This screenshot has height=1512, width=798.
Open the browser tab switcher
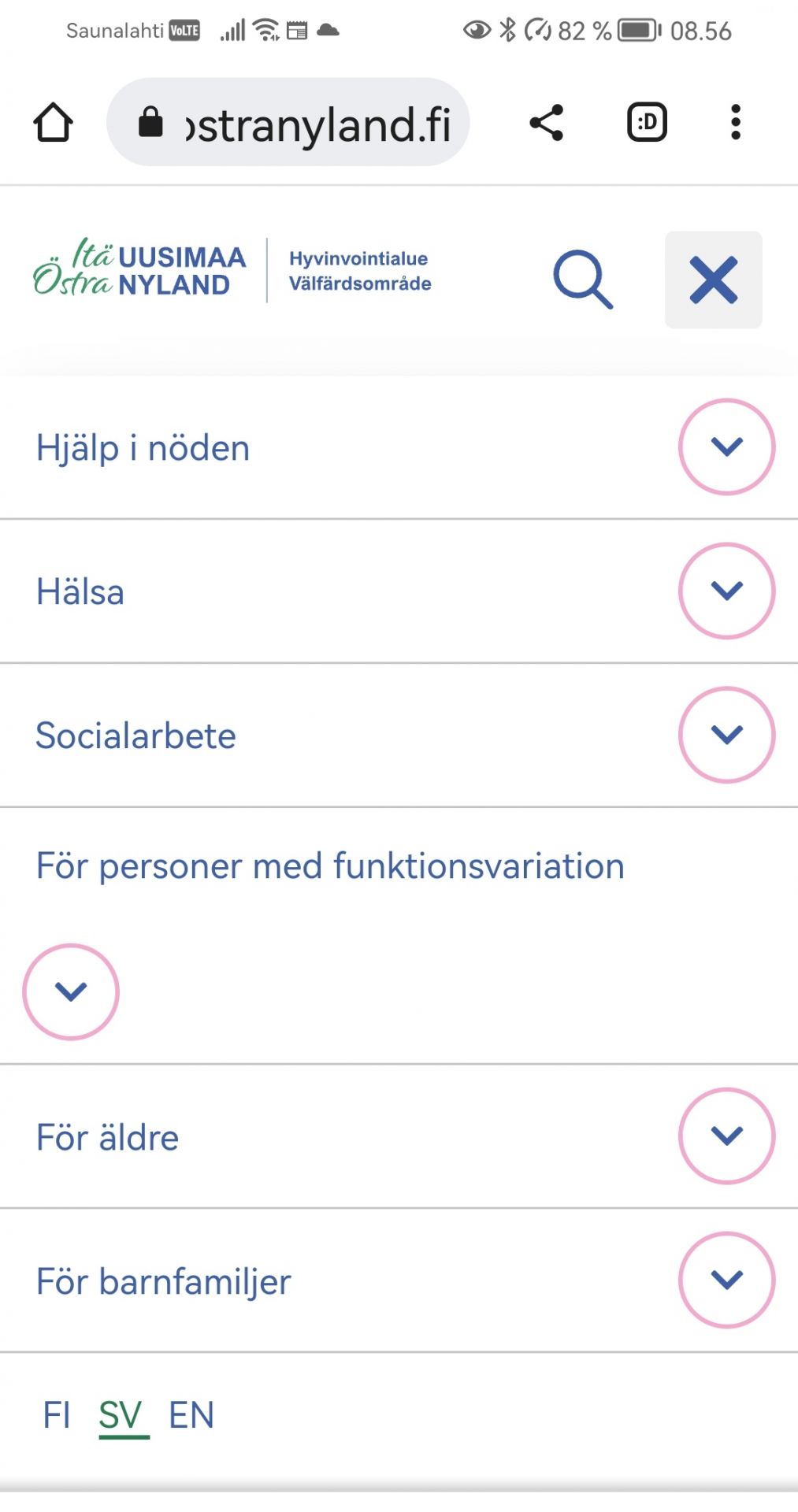coord(647,123)
